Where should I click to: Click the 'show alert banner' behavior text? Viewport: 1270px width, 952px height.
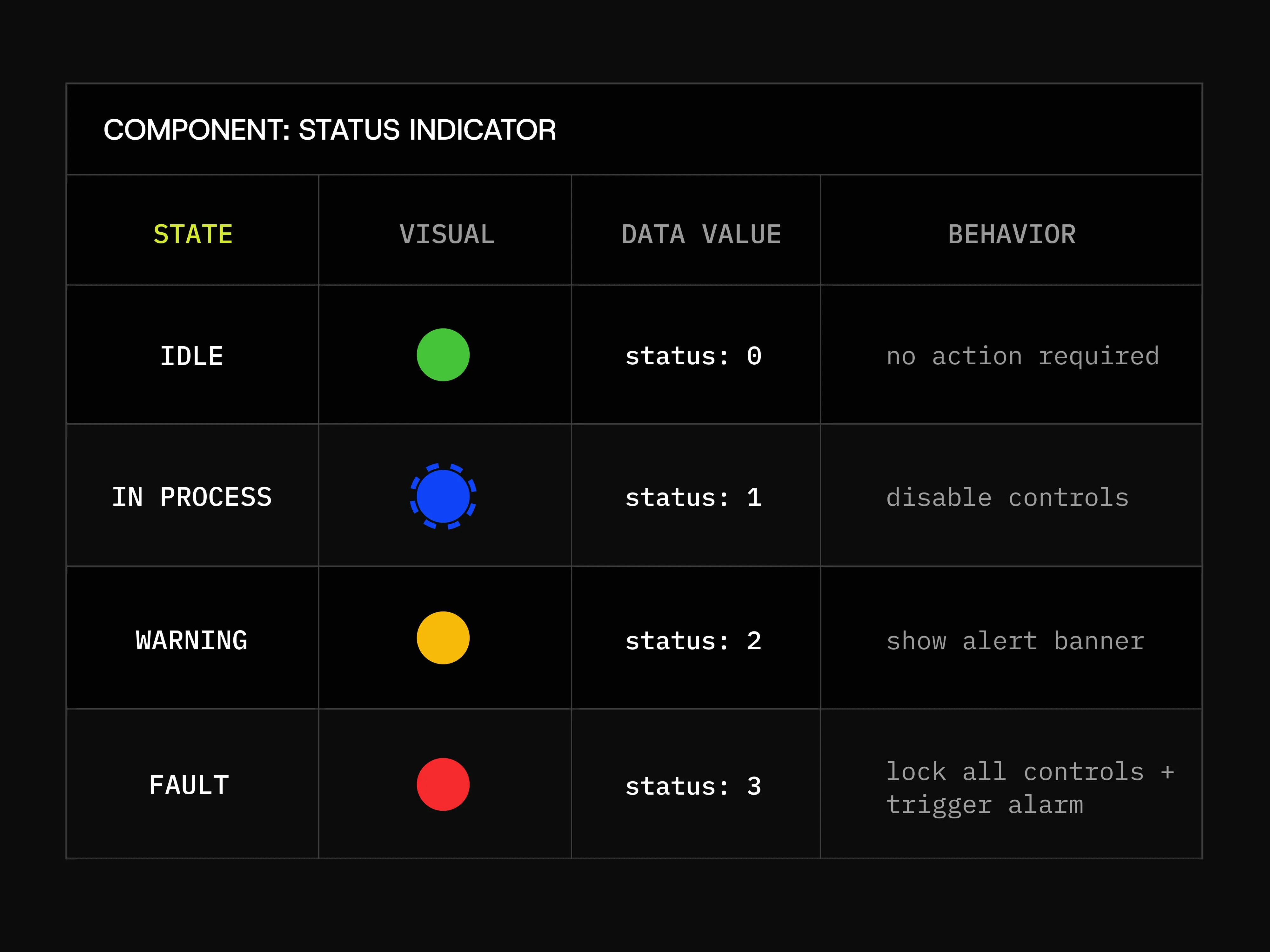click(1015, 640)
